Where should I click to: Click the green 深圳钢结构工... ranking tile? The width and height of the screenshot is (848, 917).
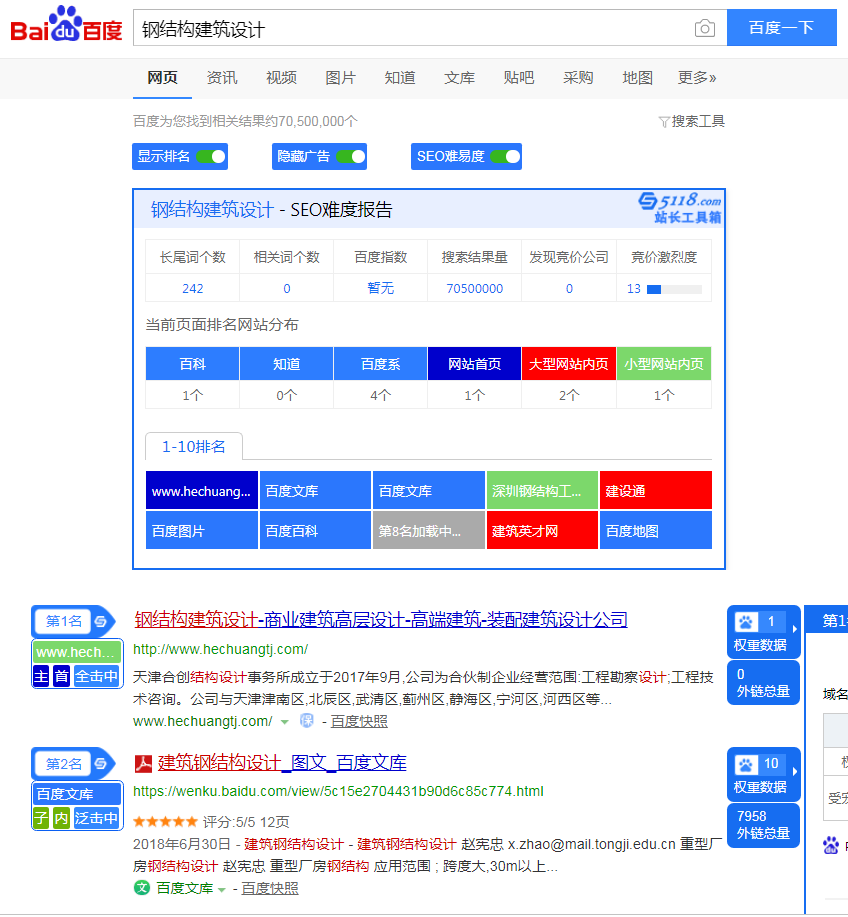click(x=542, y=490)
